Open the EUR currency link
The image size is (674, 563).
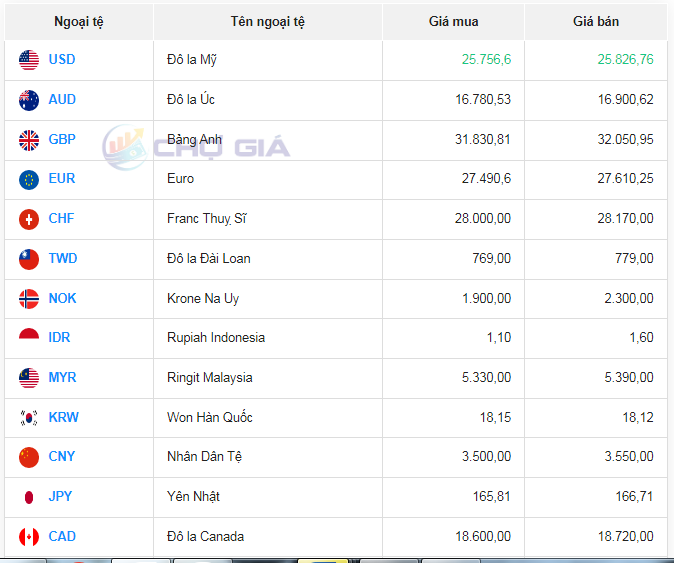click(x=62, y=178)
